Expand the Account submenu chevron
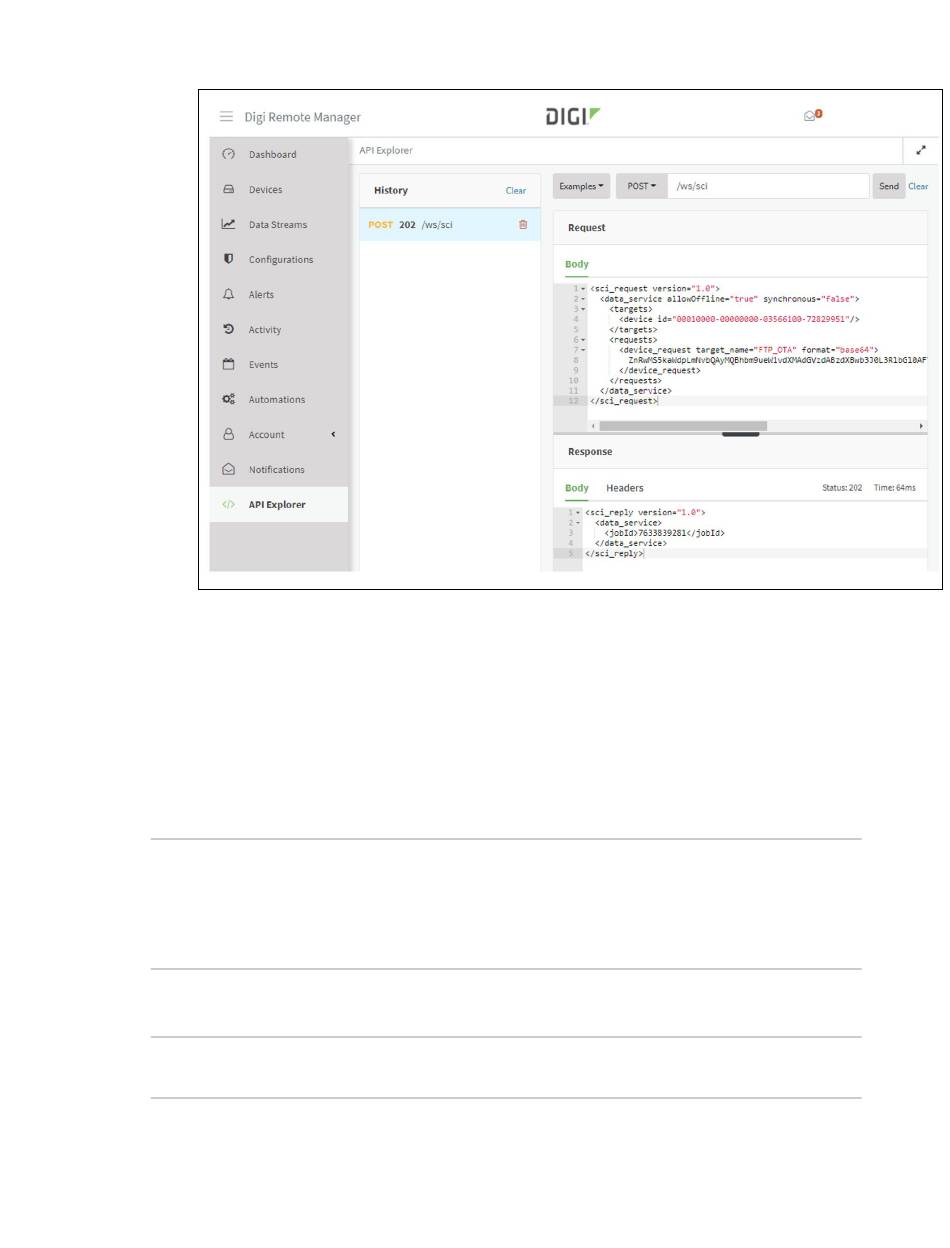The height and width of the screenshot is (1248, 950). tap(333, 434)
